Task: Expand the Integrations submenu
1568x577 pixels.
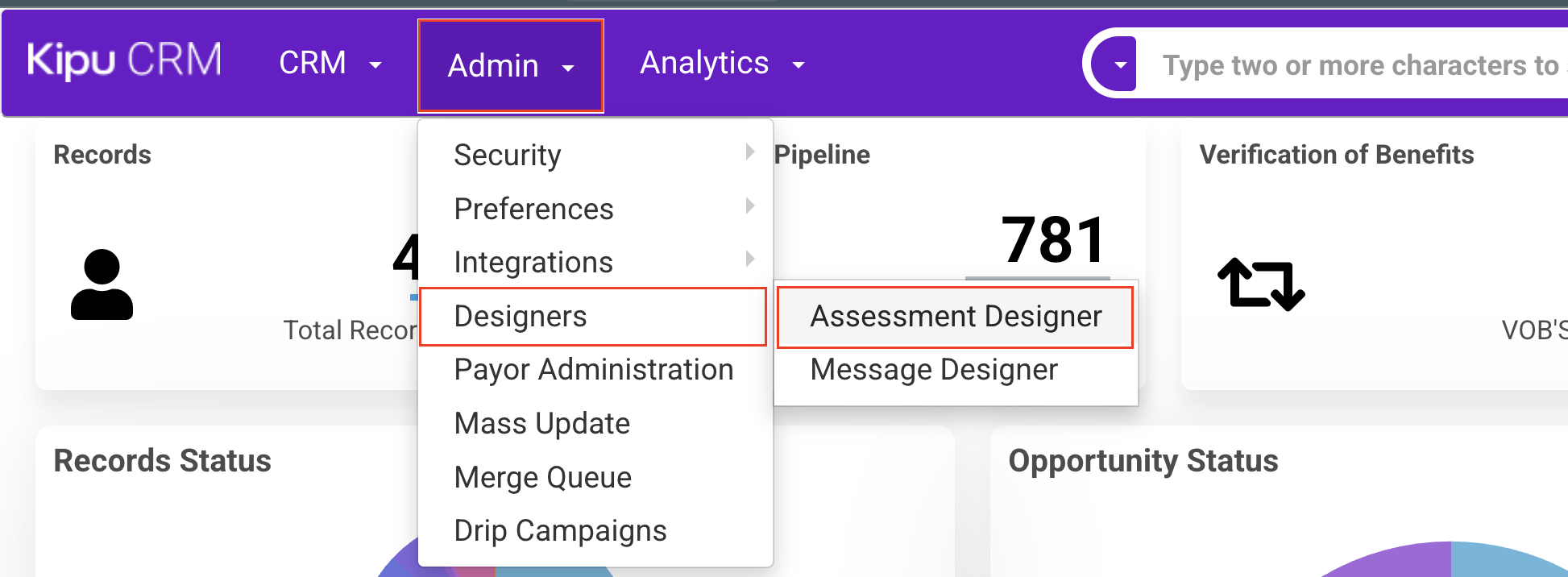Action: (x=595, y=262)
